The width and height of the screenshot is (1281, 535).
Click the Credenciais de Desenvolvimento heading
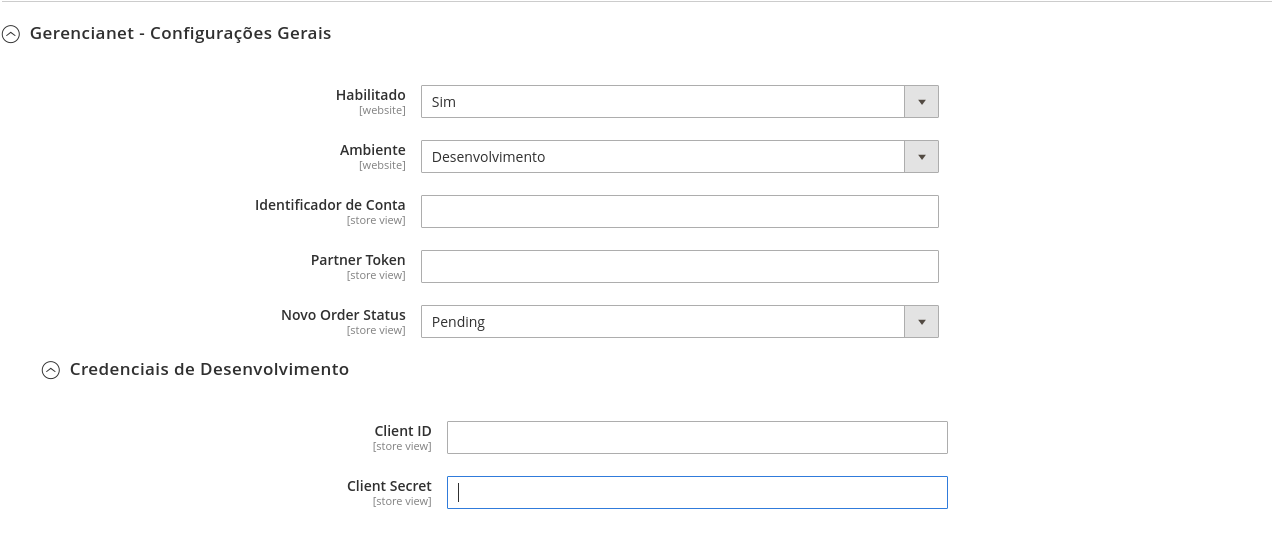210,369
